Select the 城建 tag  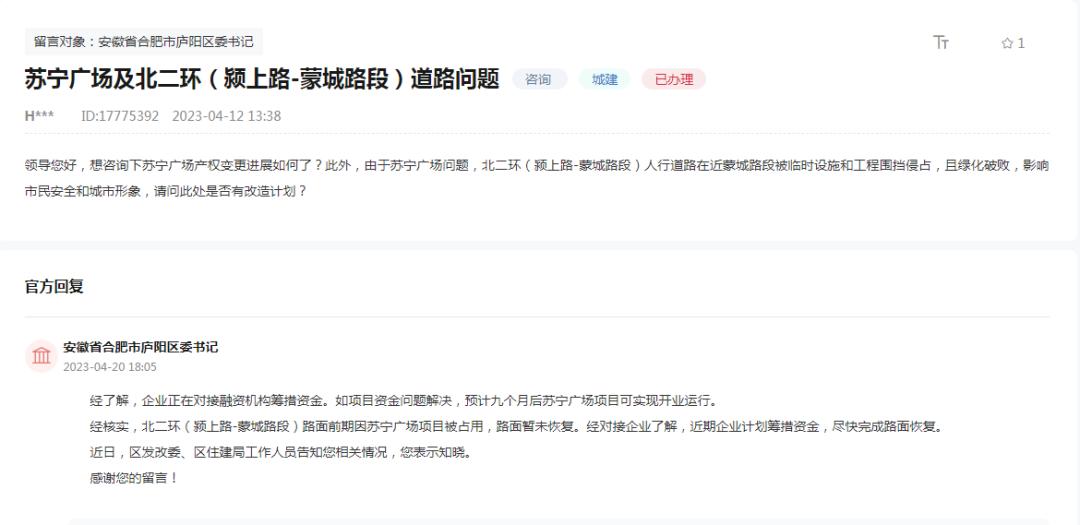point(605,79)
